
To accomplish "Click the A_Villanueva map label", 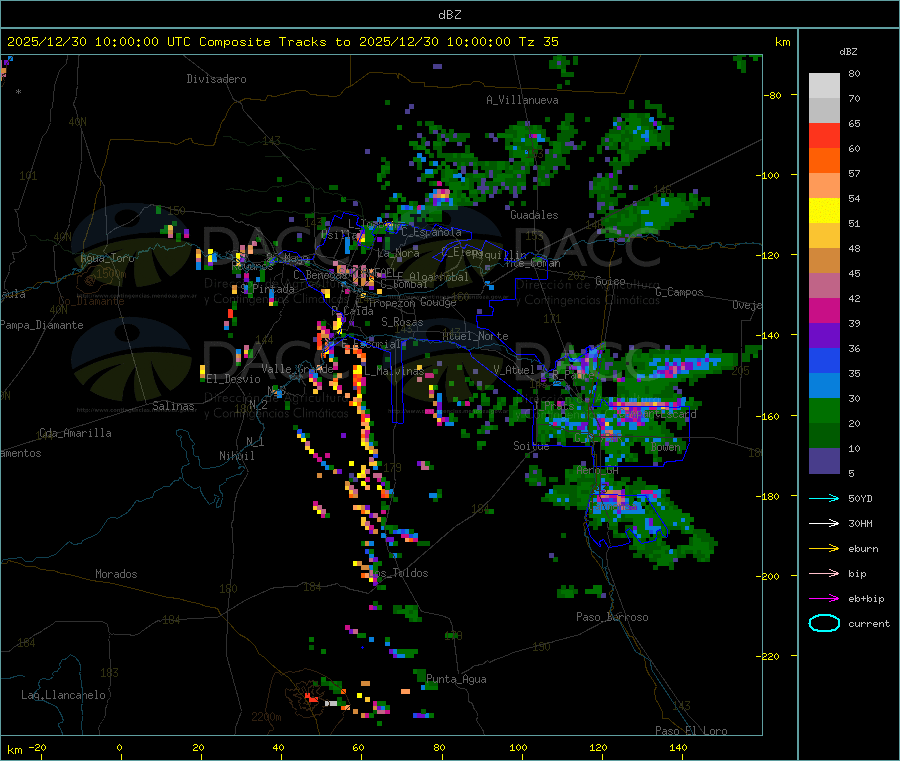I will (x=522, y=100).
